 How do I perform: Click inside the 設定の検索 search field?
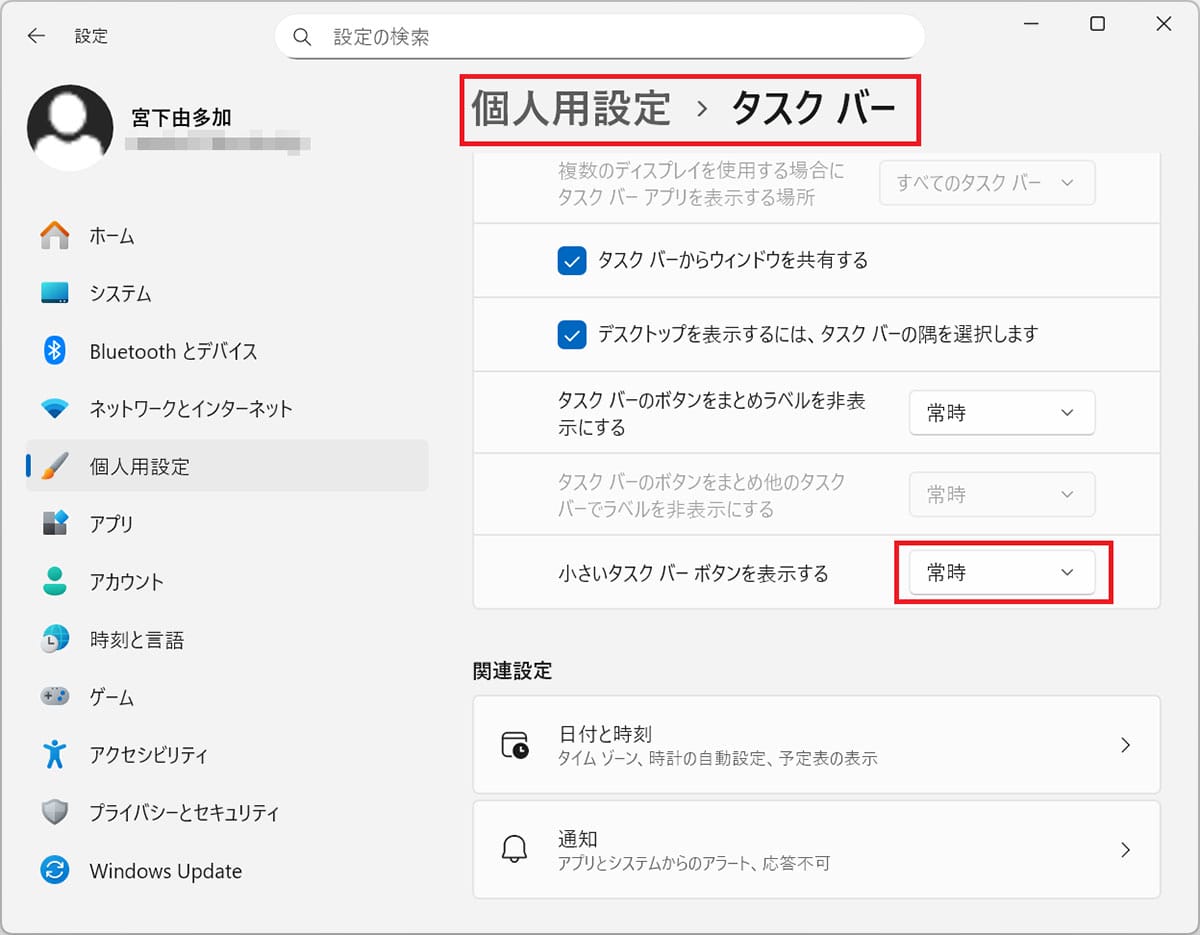(x=600, y=36)
